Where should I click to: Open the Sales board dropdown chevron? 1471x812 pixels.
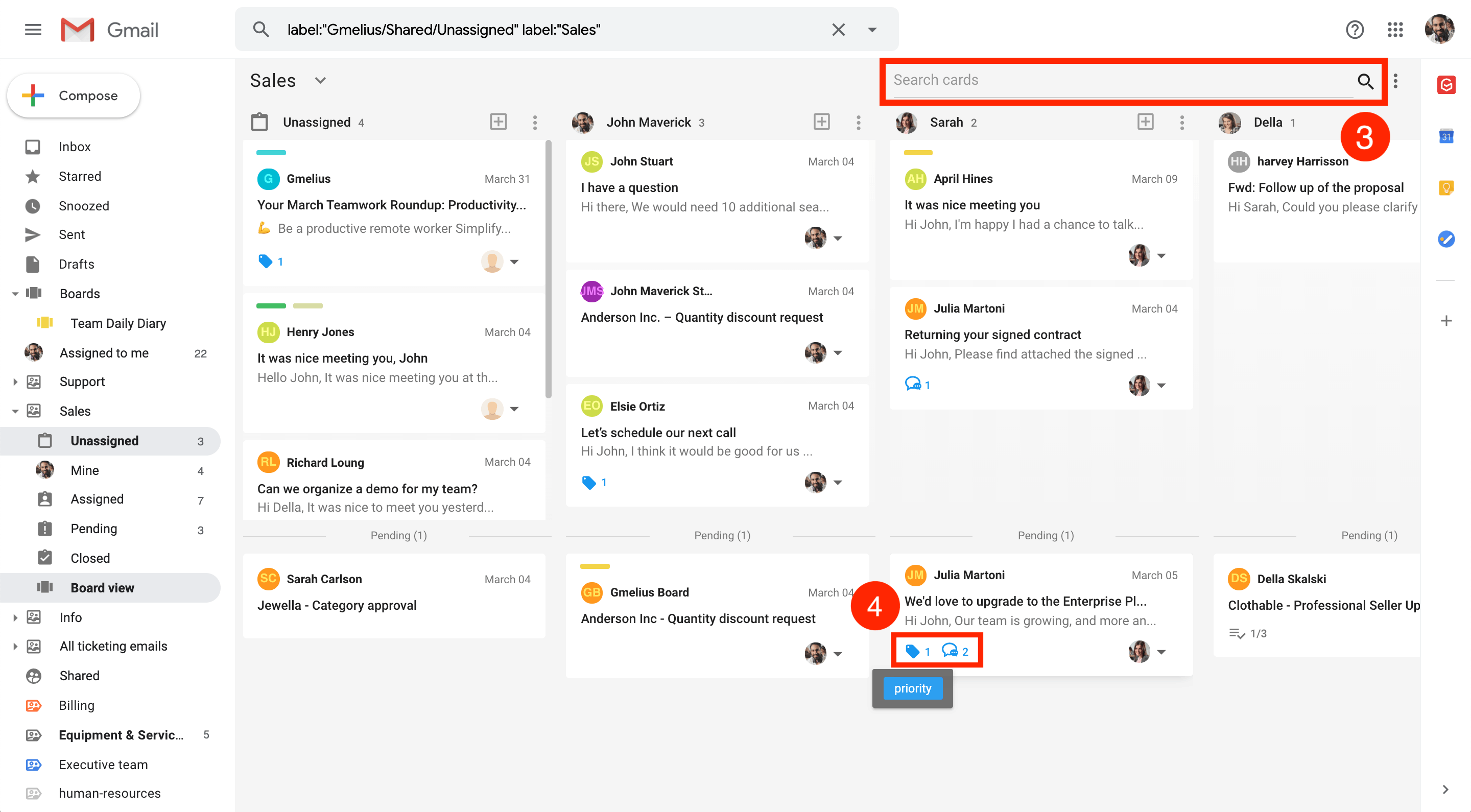pos(320,81)
